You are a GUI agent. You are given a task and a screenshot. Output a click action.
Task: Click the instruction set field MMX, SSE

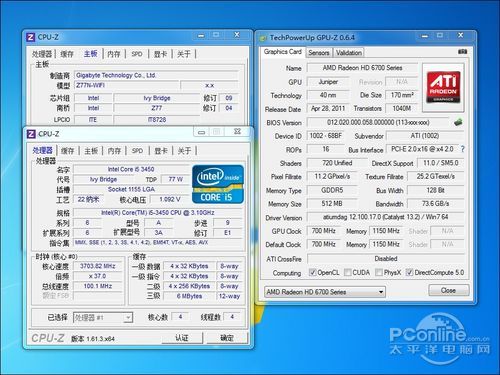click(x=158, y=243)
